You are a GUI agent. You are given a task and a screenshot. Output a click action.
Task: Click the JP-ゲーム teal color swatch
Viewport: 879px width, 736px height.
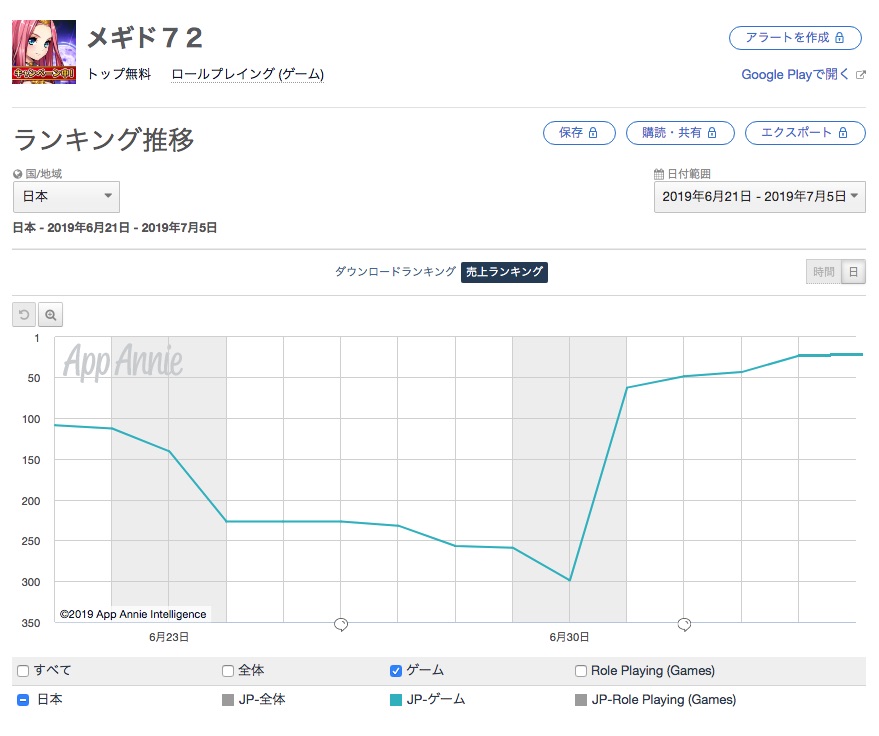396,700
